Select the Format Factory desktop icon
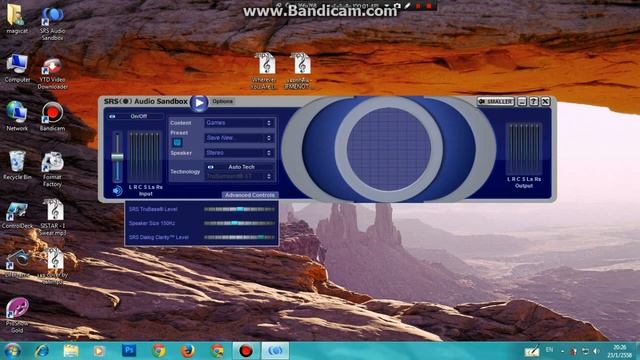This screenshot has width=640, height=360. pyautogui.click(x=52, y=169)
